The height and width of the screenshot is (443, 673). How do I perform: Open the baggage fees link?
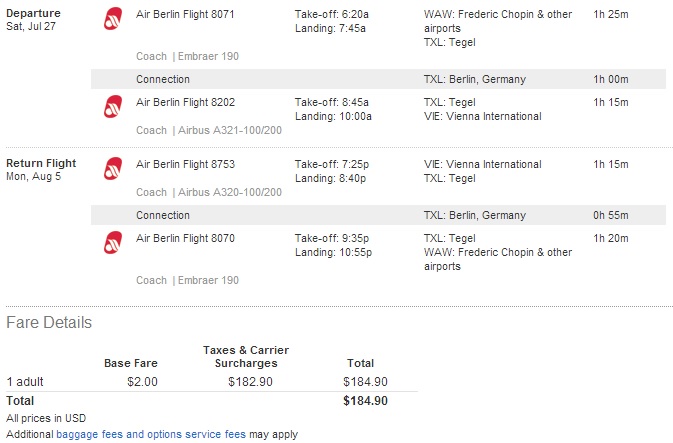point(89,434)
